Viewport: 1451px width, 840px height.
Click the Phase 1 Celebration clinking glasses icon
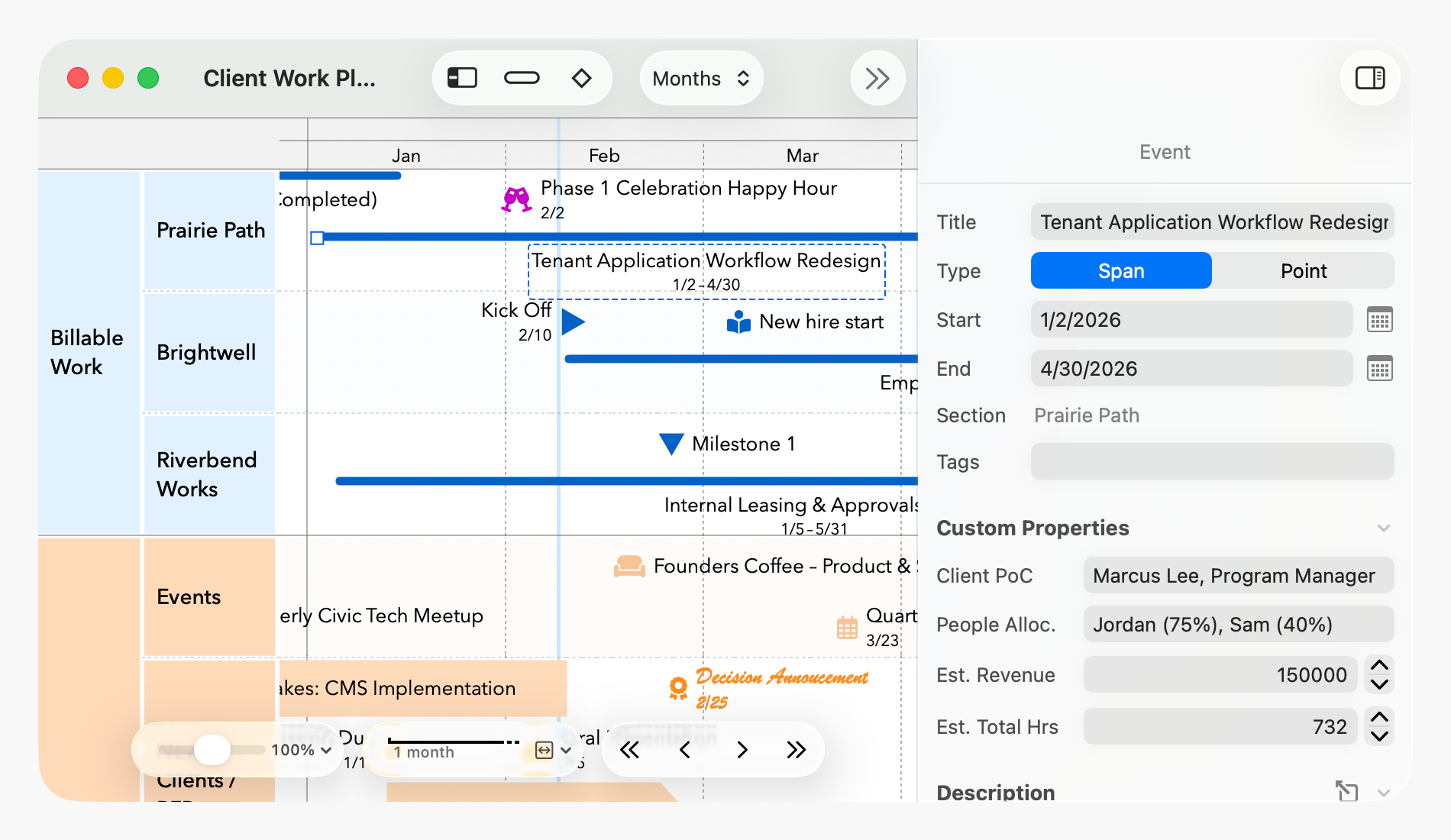click(516, 199)
